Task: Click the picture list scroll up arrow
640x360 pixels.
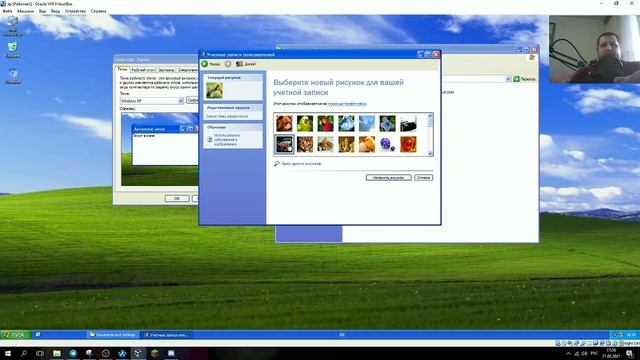Action: [x=430, y=116]
